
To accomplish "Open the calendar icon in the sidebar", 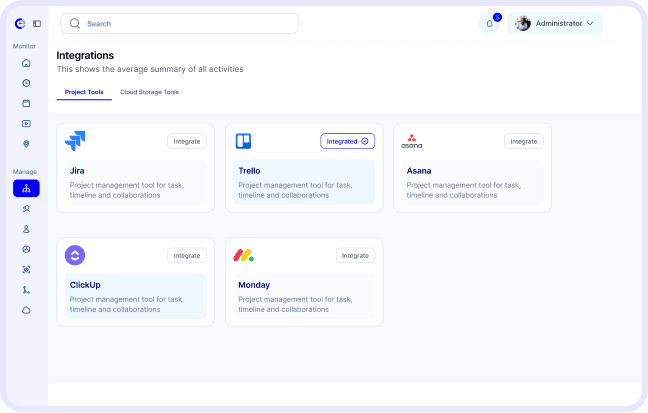I will click(x=26, y=103).
